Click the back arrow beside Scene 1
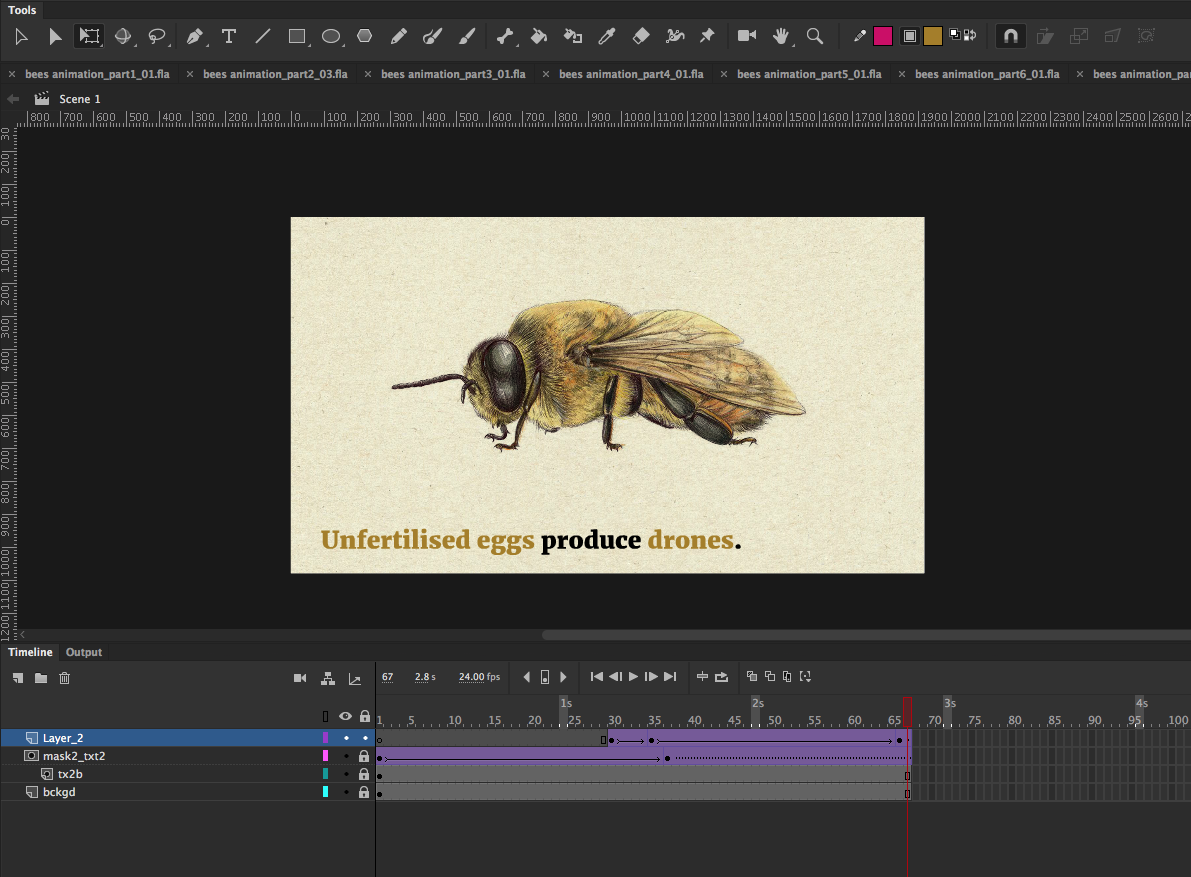The height and width of the screenshot is (877, 1191). (x=13, y=99)
